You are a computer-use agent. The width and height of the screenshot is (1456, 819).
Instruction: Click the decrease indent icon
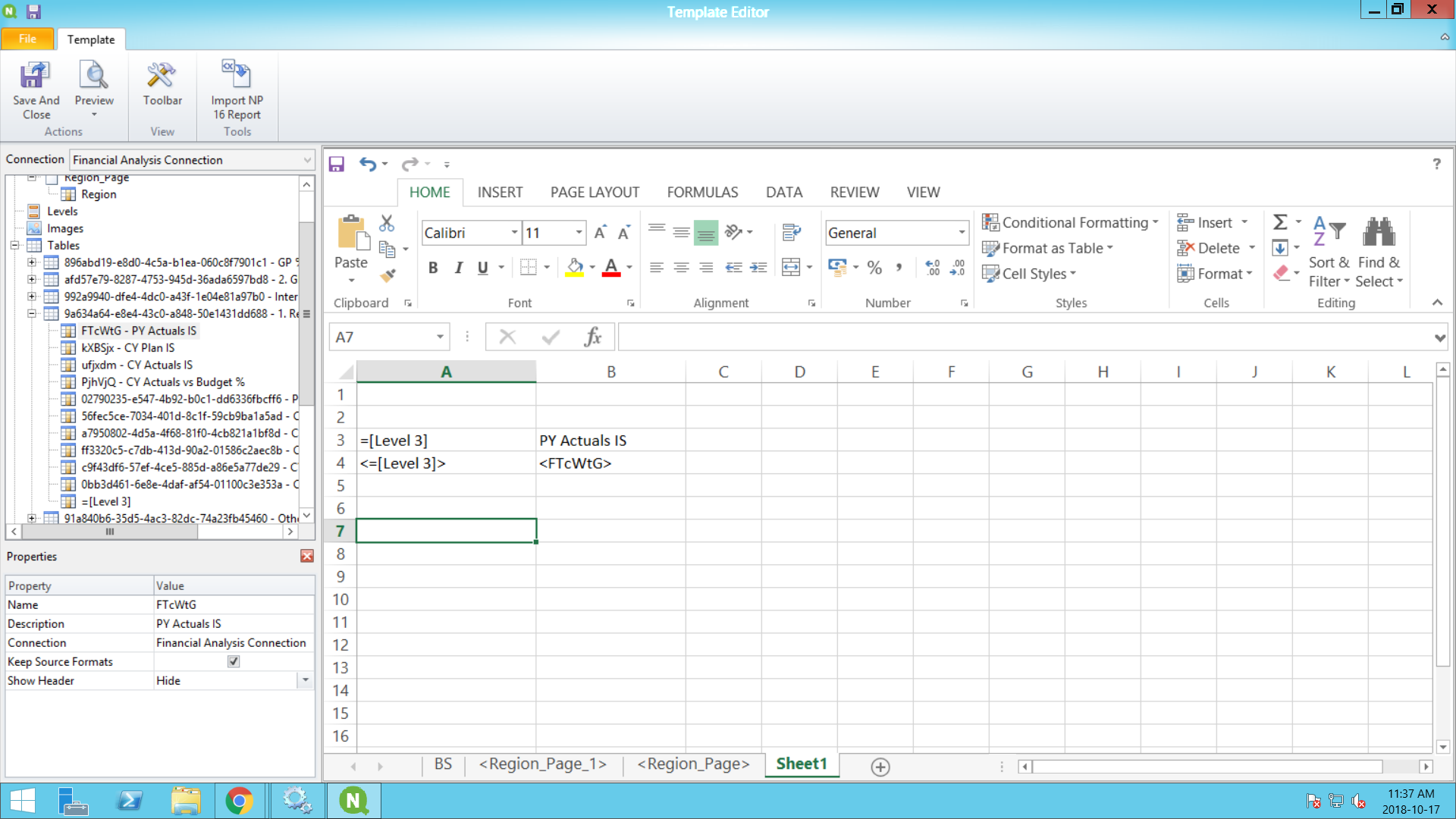pyautogui.click(x=733, y=267)
